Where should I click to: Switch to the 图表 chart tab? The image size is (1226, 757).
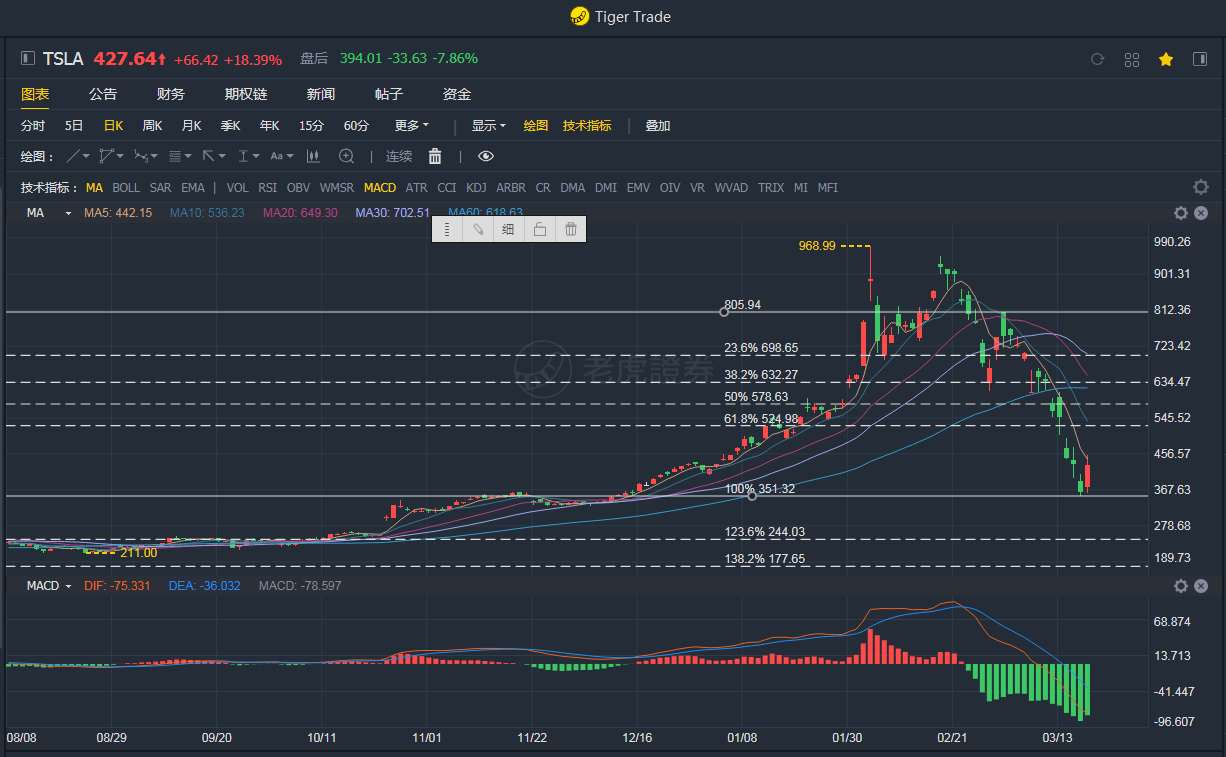[35, 94]
